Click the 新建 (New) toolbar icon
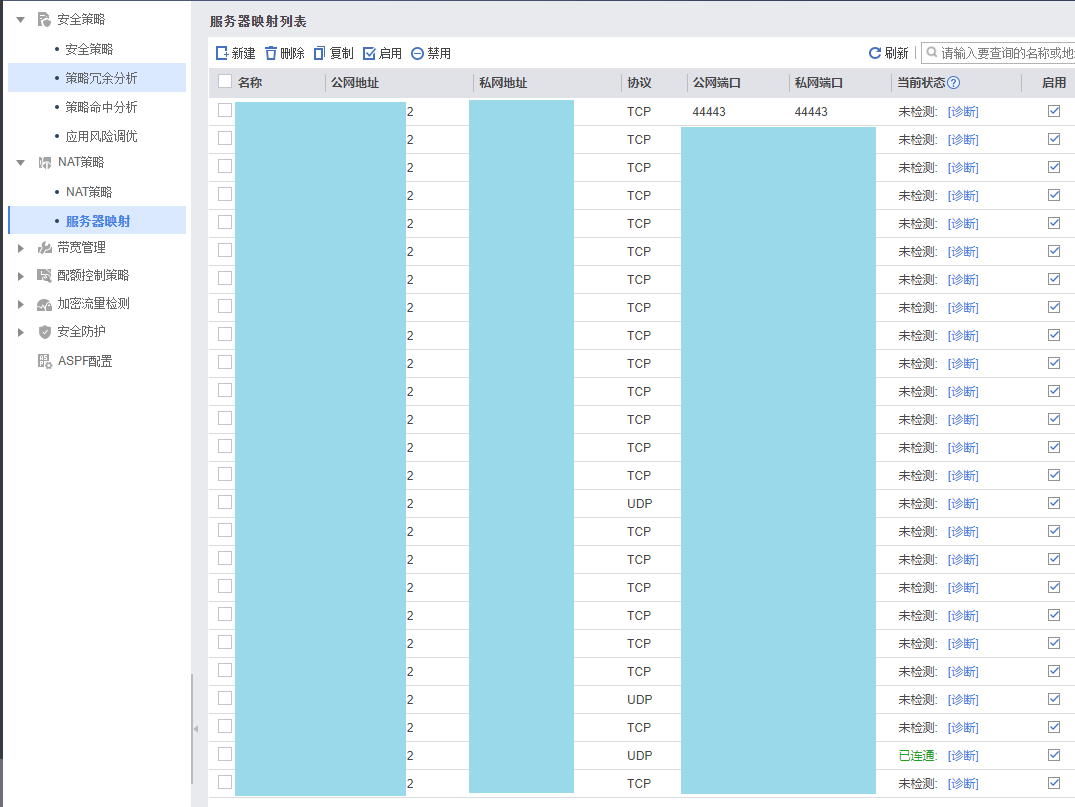 click(223, 53)
